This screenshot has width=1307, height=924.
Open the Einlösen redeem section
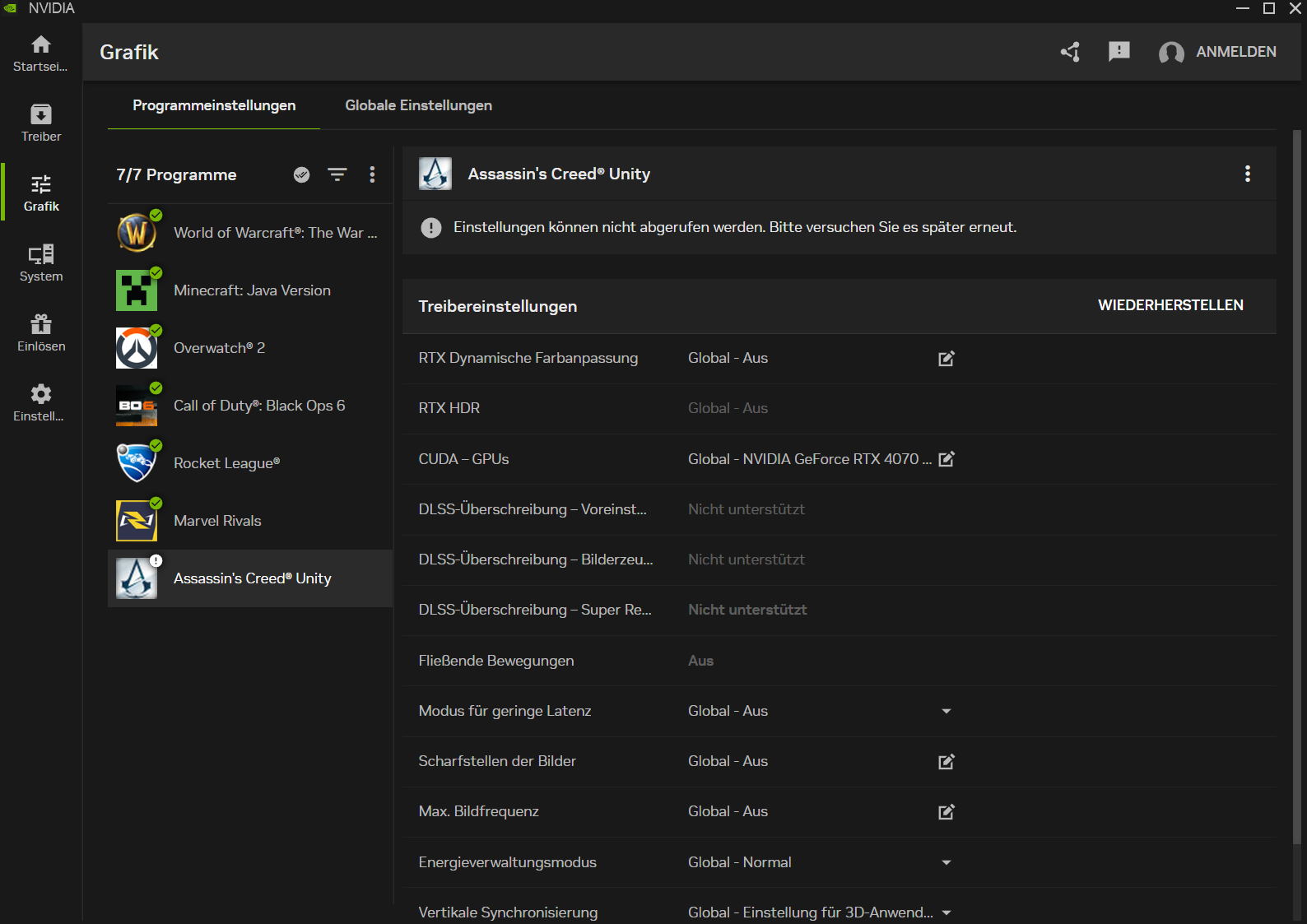tap(41, 333)
